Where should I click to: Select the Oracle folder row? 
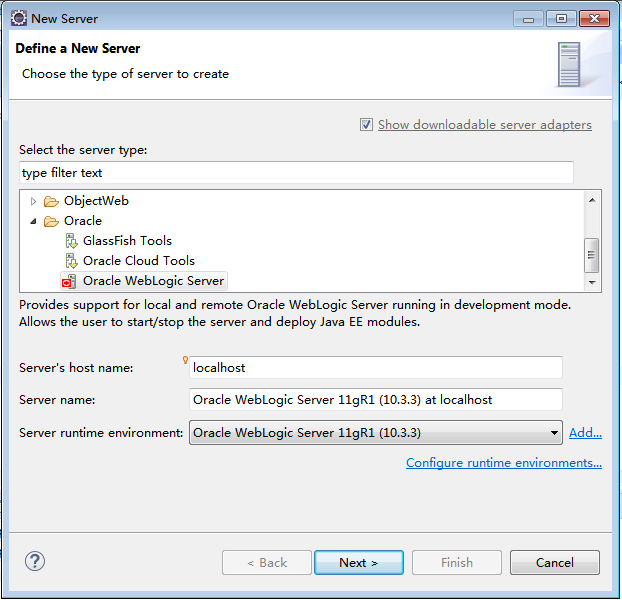[x=83, y=221]
